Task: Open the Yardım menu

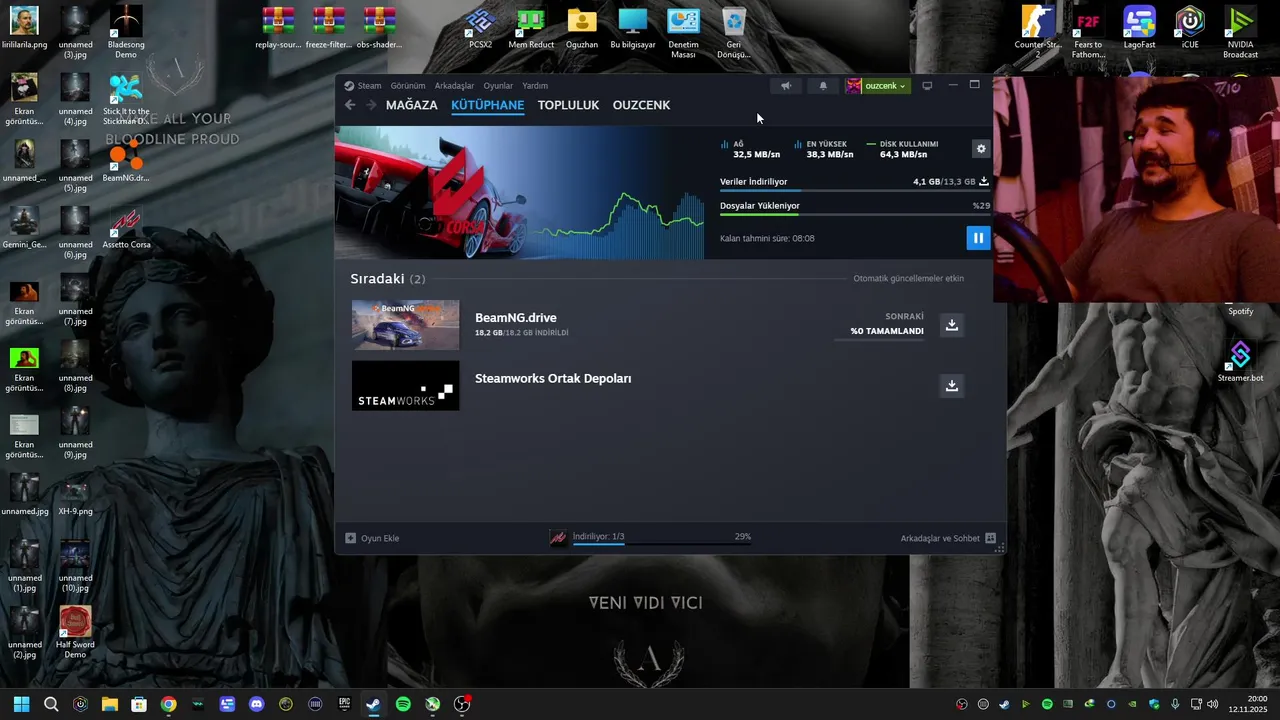Action: point(535,86)
